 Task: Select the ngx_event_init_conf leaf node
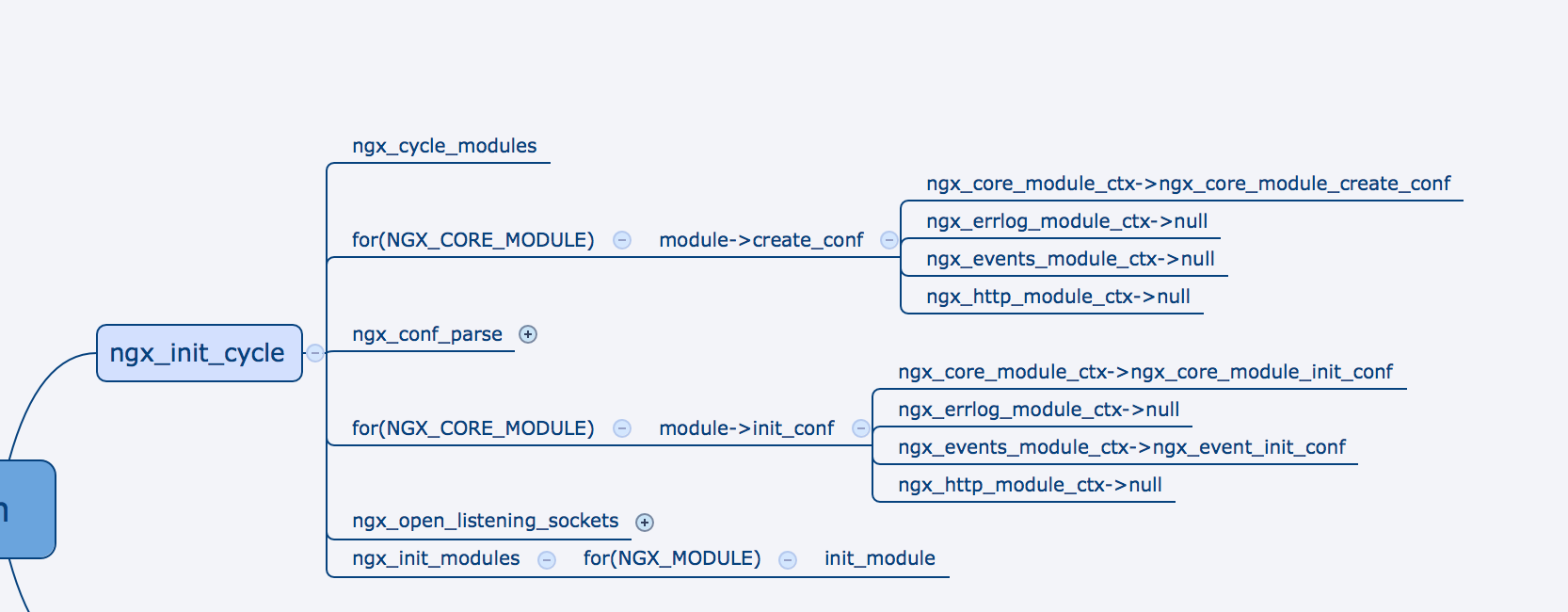click(x=1122, y=447)
